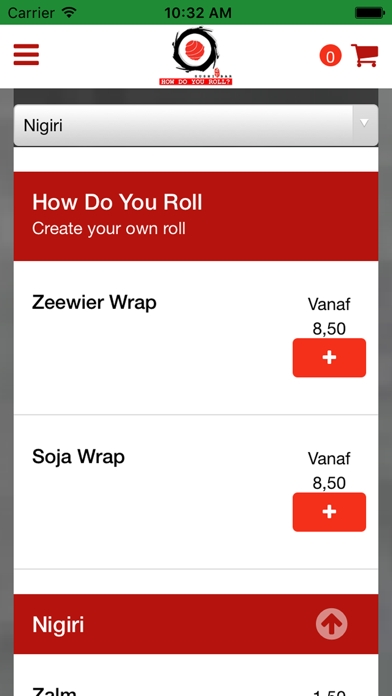Open the hamburger menu

click(x=26, y=55)
